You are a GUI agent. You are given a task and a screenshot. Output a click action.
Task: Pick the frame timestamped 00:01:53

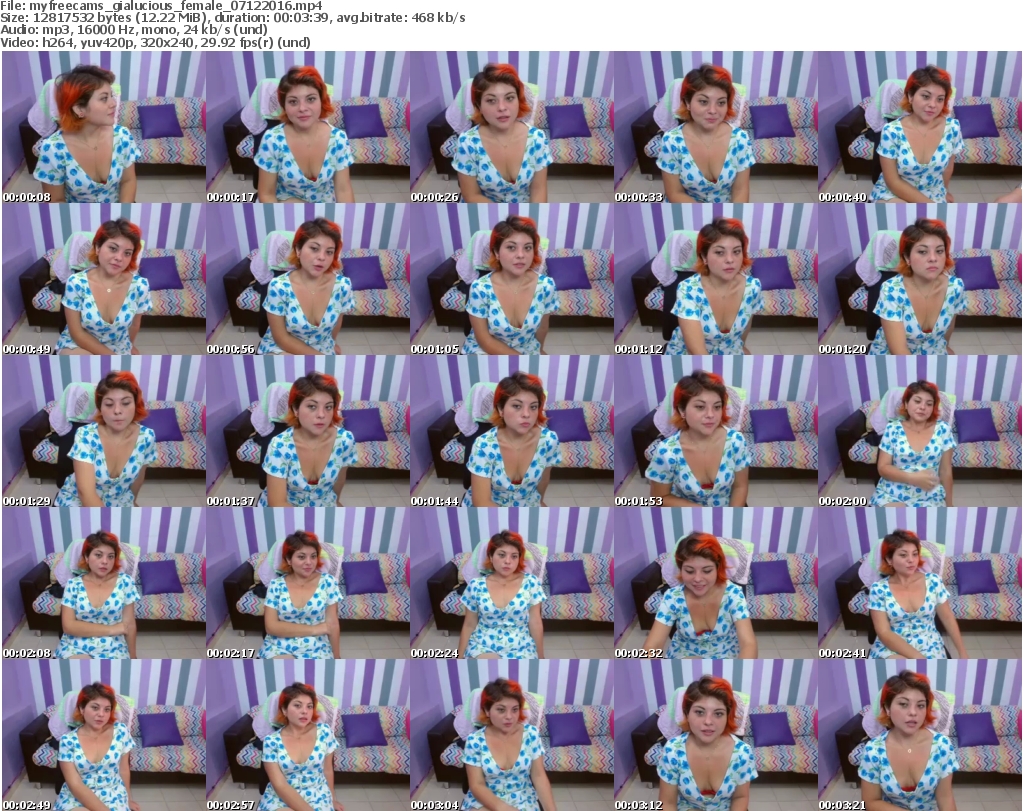click(716, 432)
